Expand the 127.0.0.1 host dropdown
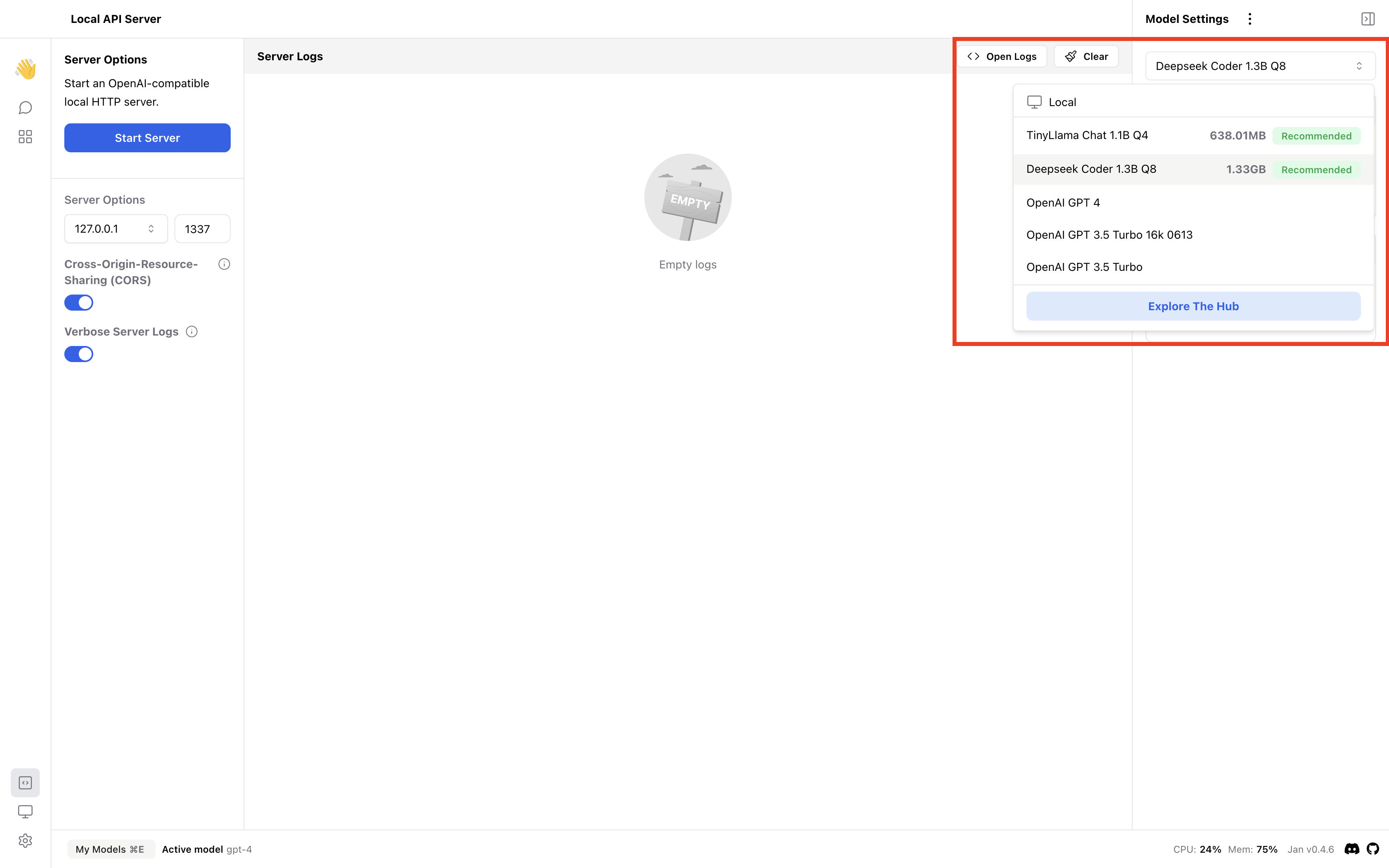 coord(115,229)
